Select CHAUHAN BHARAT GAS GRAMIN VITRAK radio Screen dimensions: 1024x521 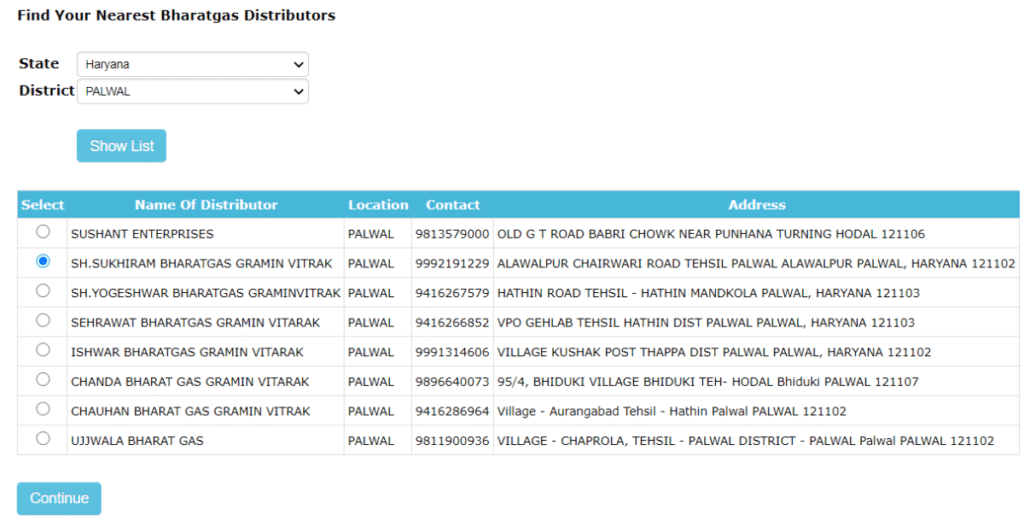(x=42, y=409)
